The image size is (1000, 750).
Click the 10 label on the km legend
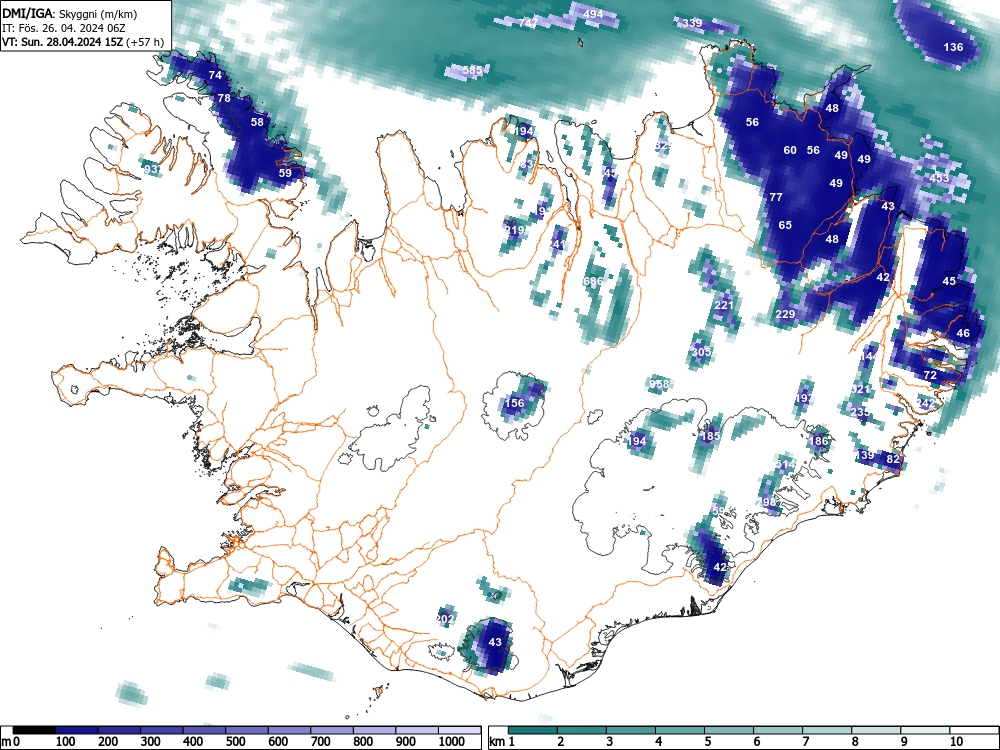pos(955,741)
